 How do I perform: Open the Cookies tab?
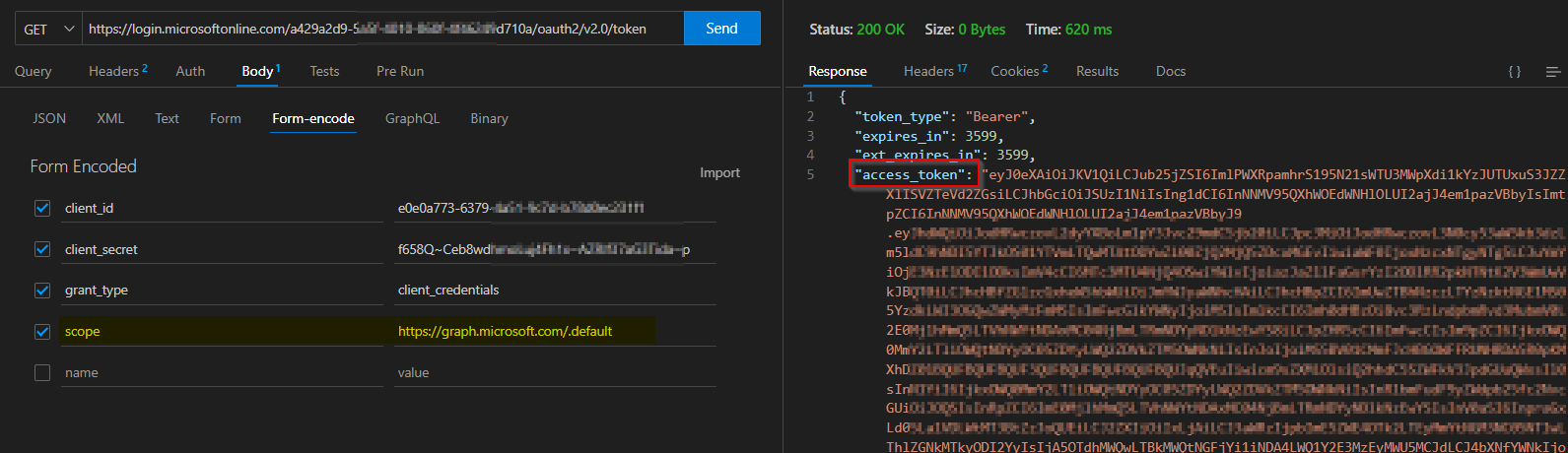tap(1019, 71)
